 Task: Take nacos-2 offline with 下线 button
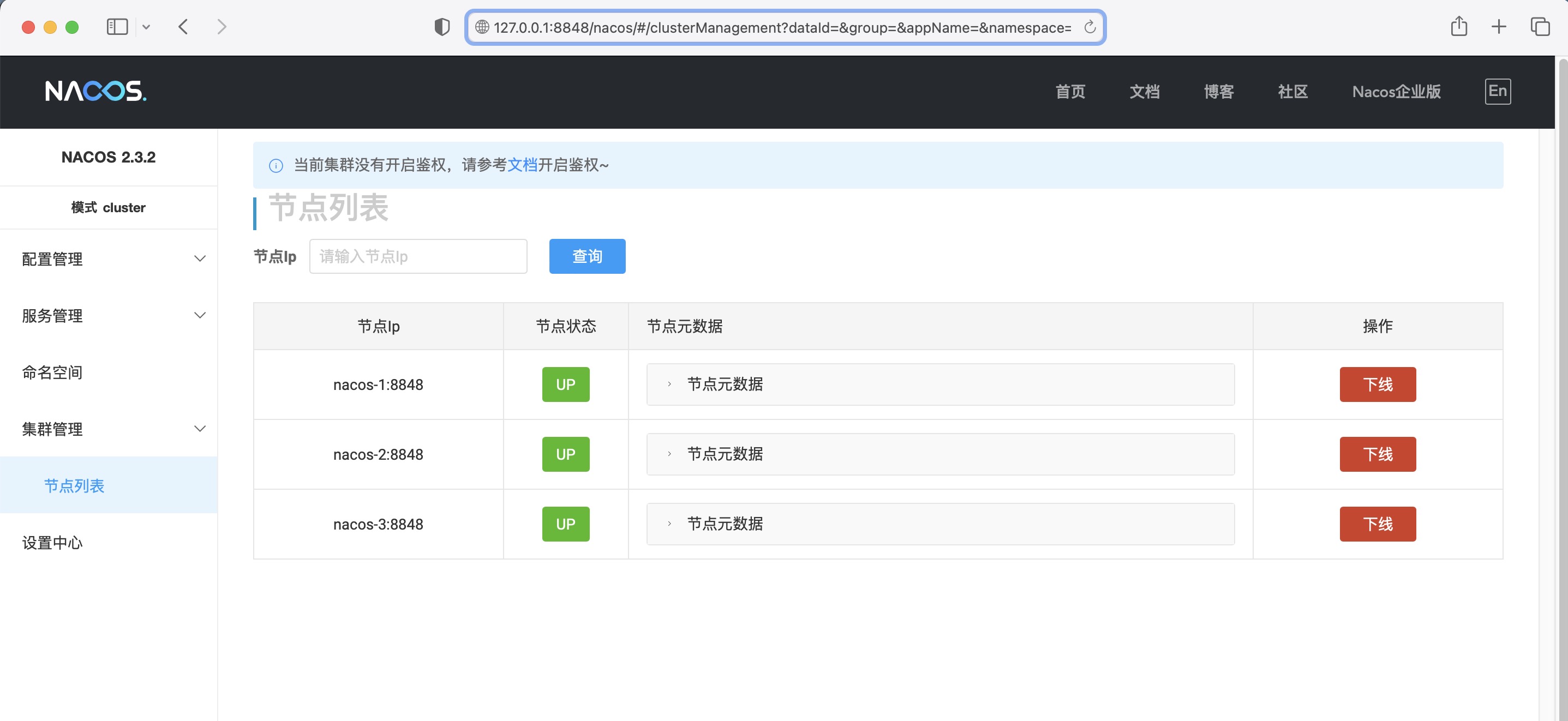point(1377,454)
